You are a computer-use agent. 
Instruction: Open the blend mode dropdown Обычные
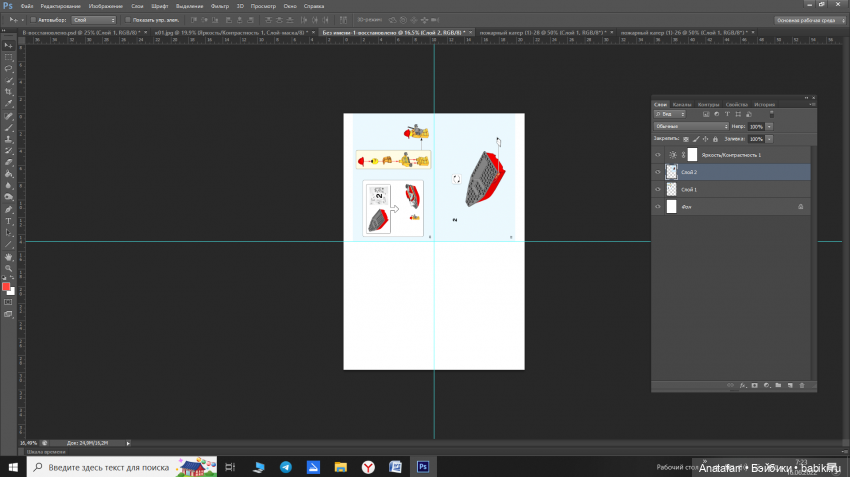pyautogui.click(x=690, y=127)
